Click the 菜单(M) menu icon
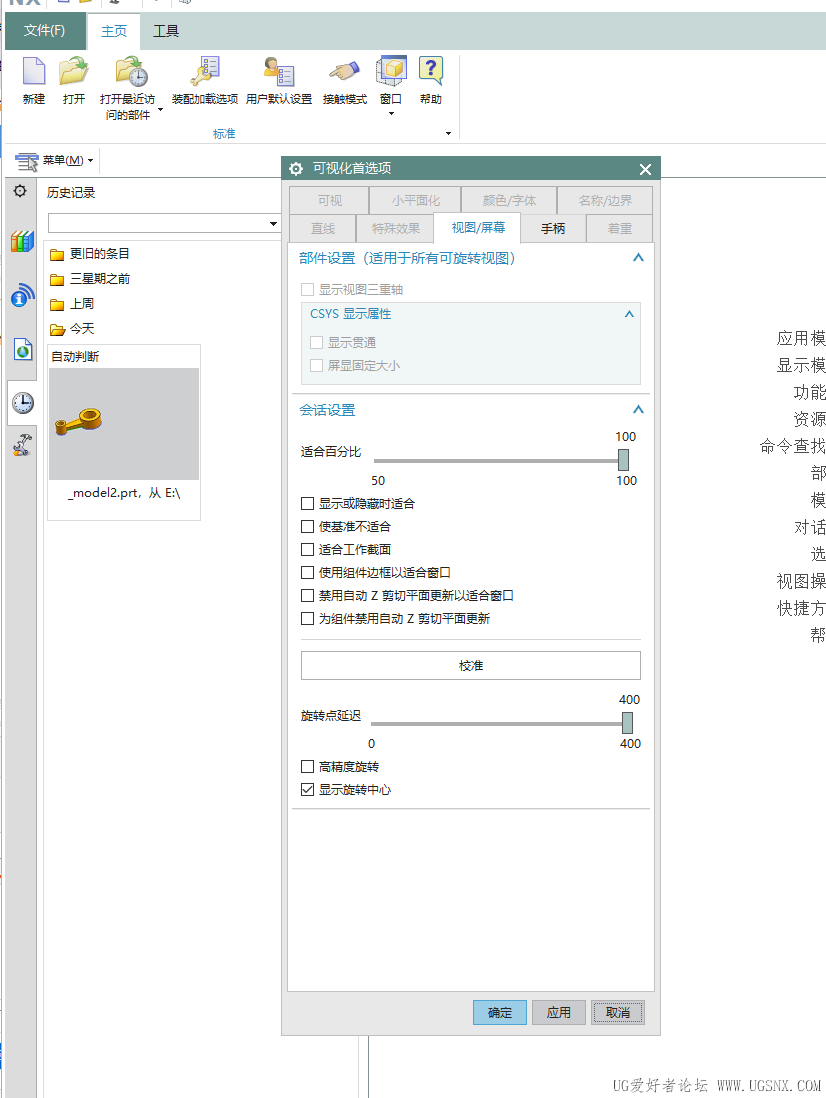Screen dimensions: 826x1098 (27, 162)
